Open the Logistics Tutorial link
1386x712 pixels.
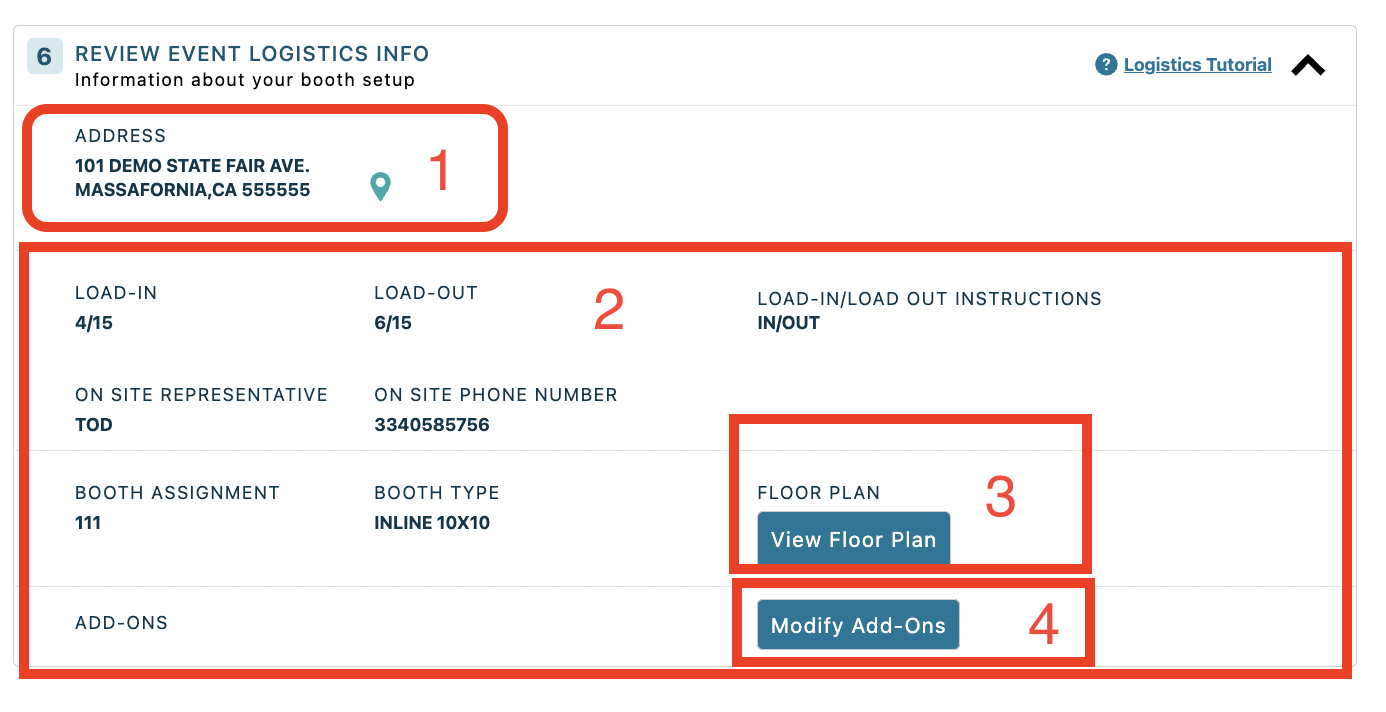[x=1197, y=64]
